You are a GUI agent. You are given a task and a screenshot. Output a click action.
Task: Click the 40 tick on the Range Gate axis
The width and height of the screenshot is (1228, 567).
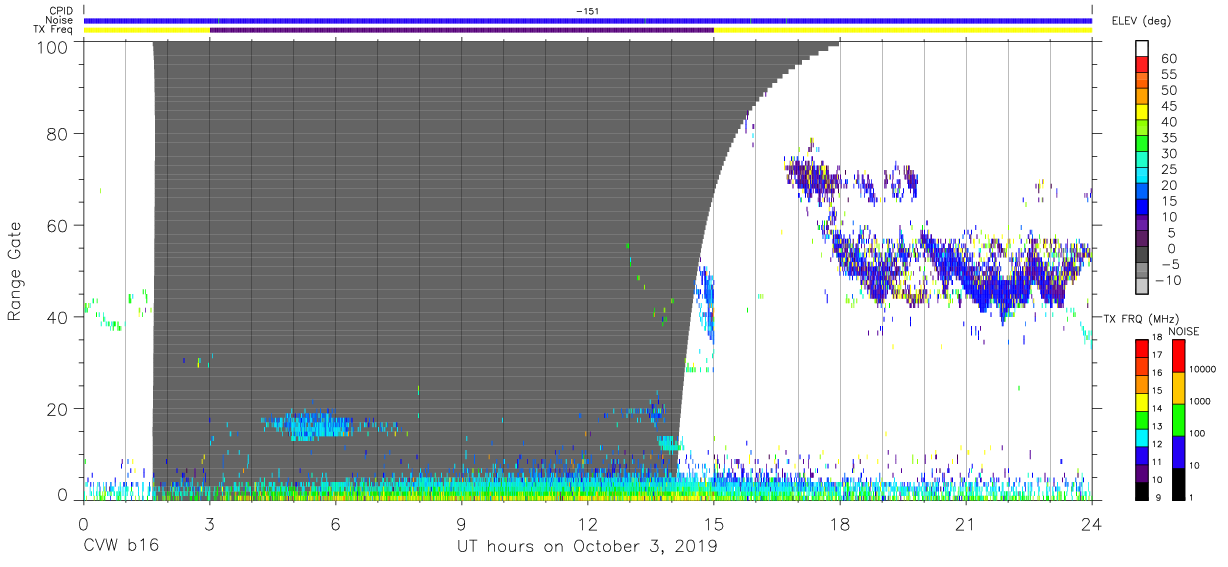pyautogui.click(x=57, y=317)
